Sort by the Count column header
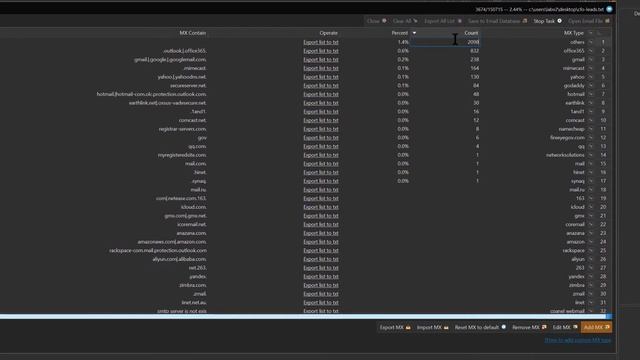 (471, 33)
